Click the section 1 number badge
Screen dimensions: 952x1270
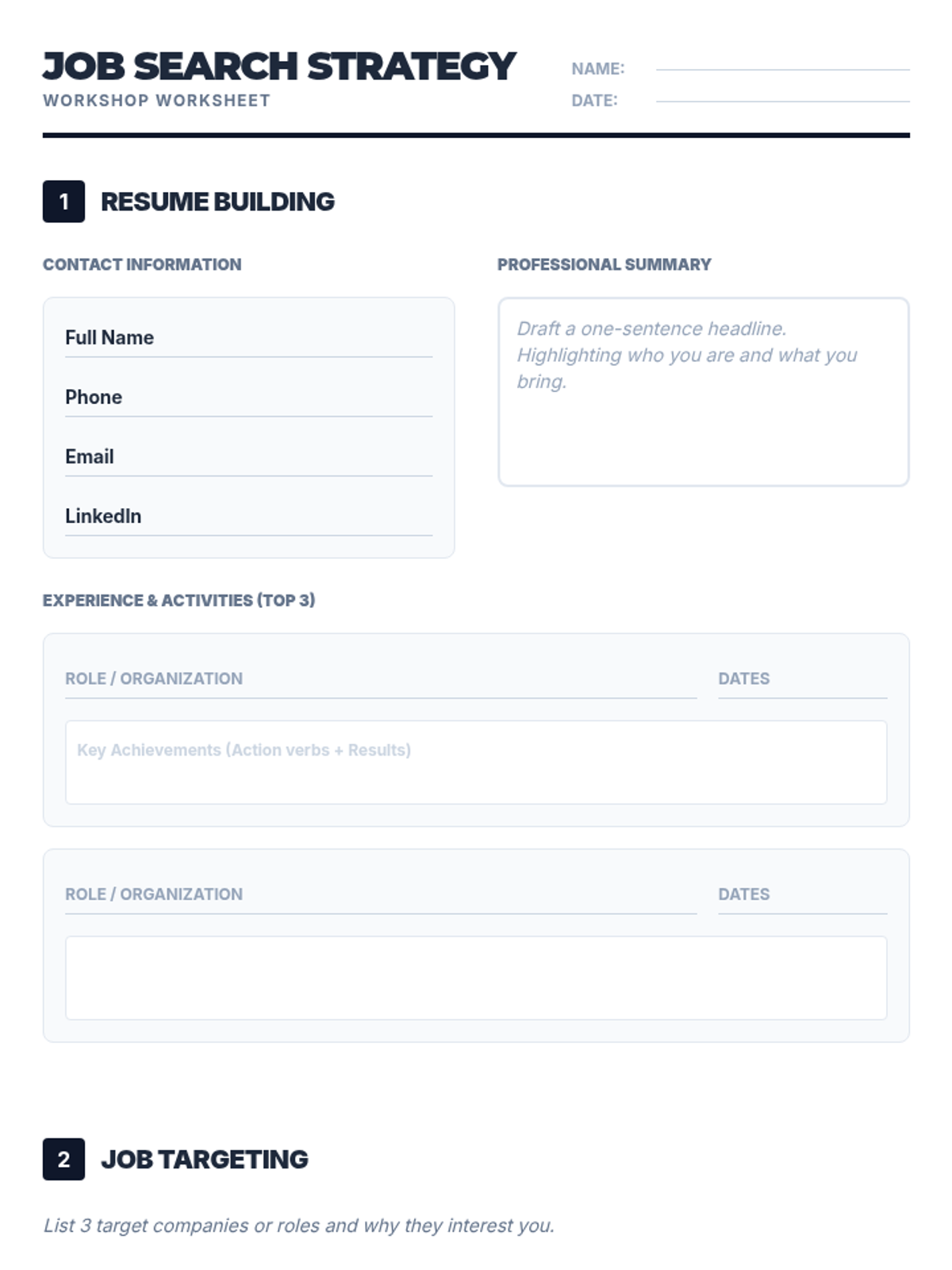click(x=63, y=202)
